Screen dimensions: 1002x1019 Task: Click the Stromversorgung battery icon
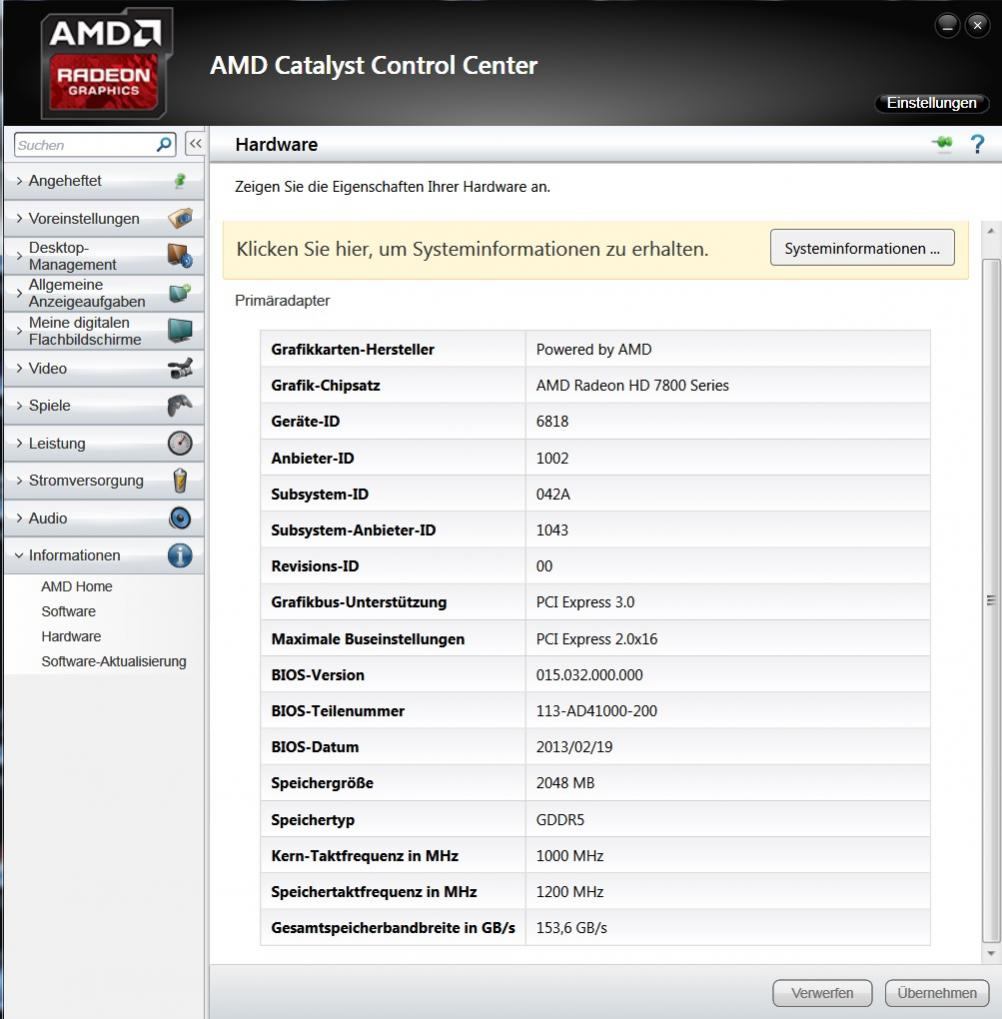[x=180, y=480]
